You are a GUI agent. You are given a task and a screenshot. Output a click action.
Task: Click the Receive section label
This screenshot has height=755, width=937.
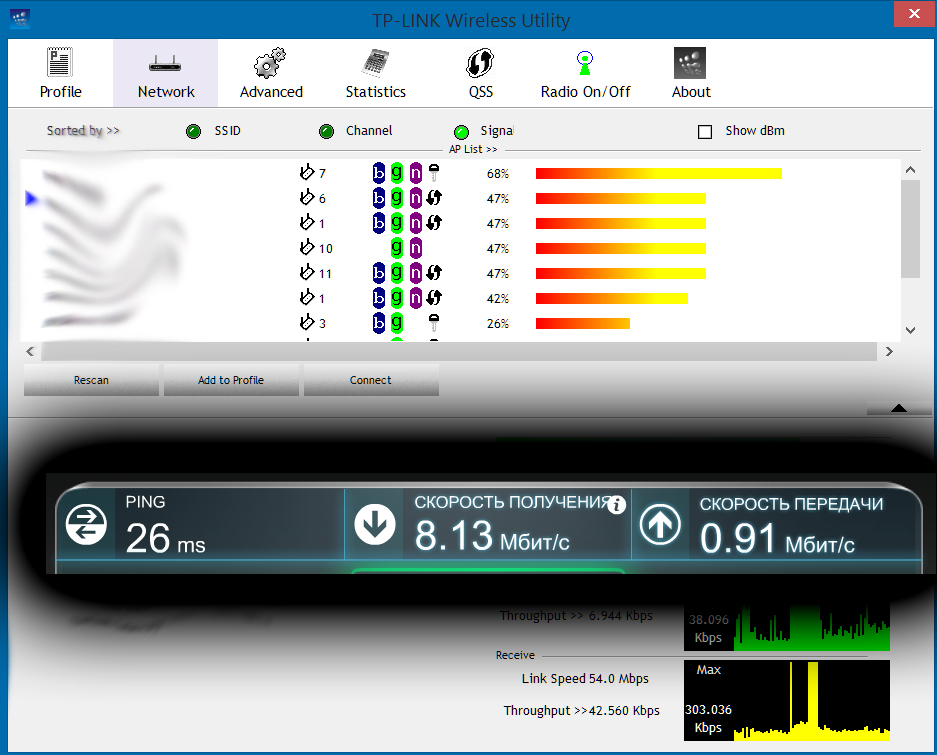[x=515, y=655]
